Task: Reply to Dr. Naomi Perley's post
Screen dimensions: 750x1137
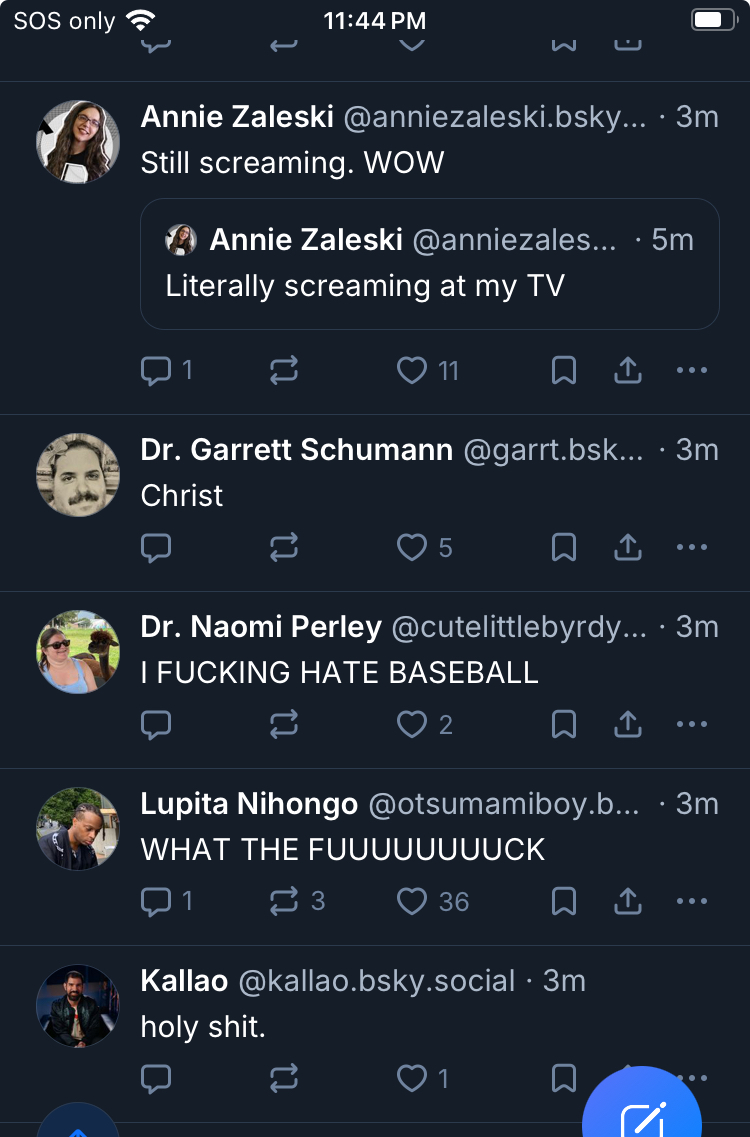Action: point(156,724)
